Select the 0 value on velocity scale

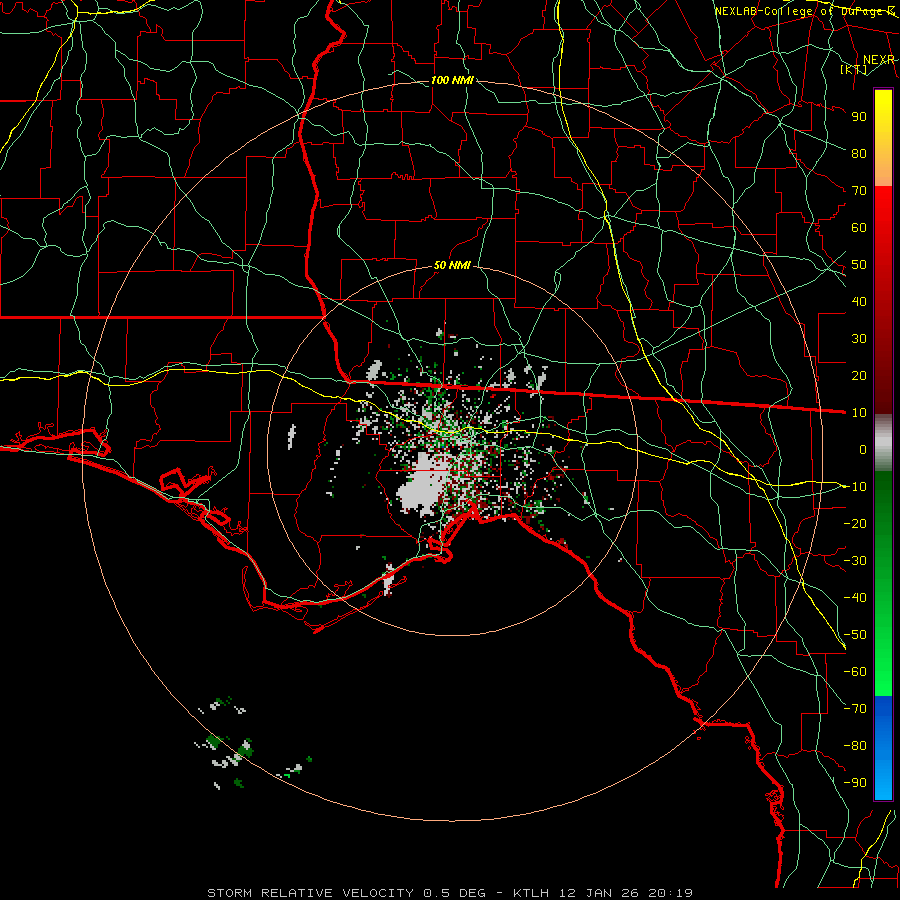click(x=863, y=449)
